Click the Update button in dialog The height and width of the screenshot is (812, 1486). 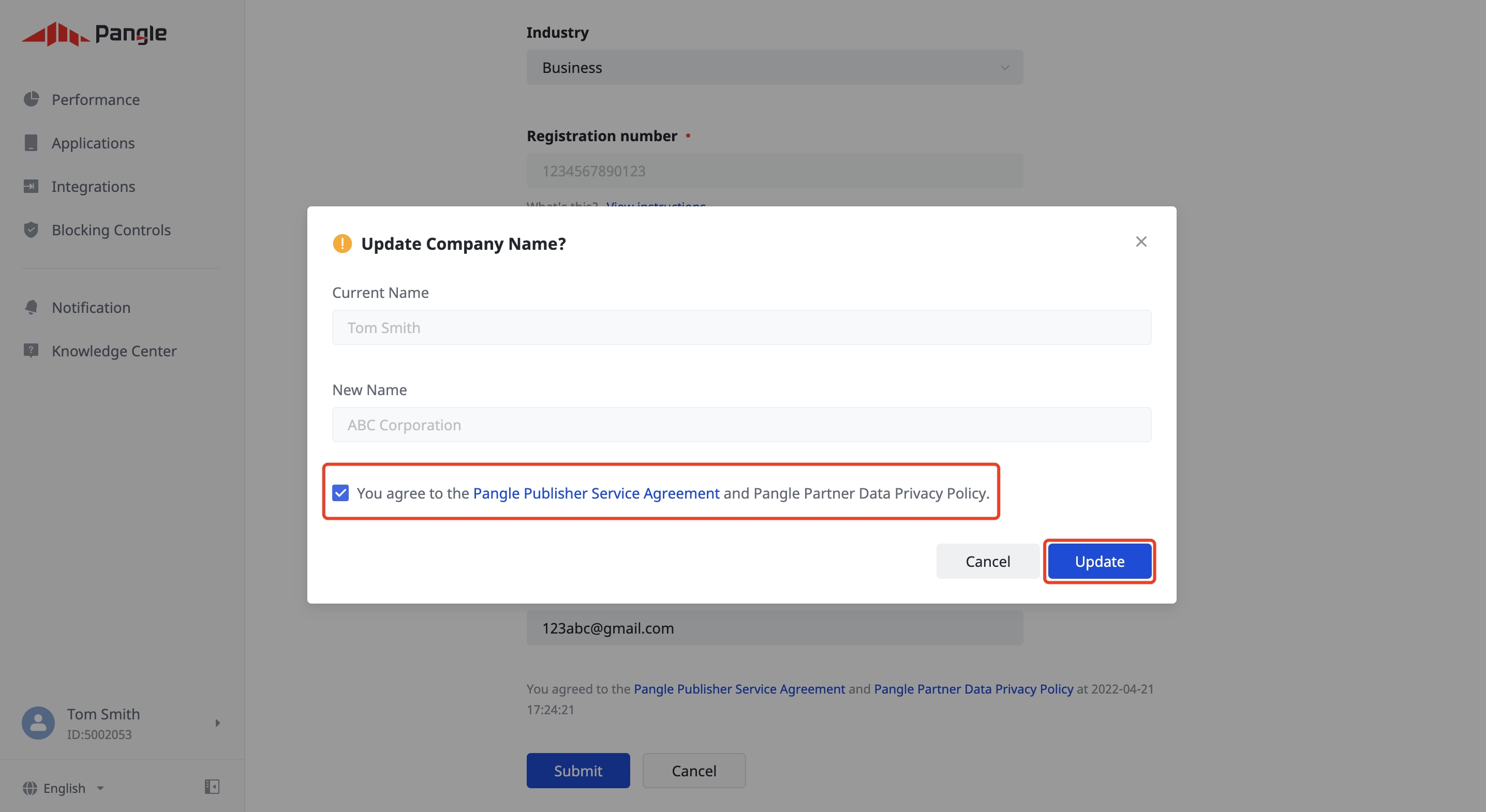click(1099, 561)
